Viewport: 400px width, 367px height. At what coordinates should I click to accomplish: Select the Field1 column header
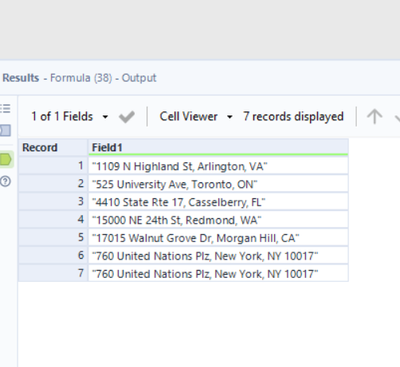[x=218, y=147]
